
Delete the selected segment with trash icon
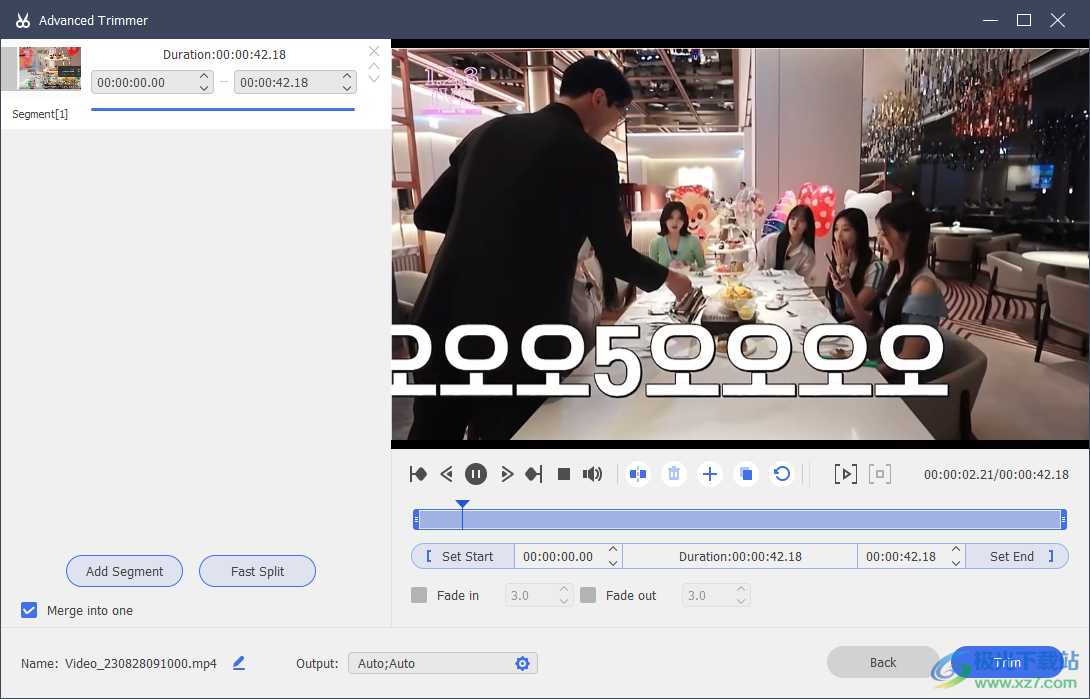click(674, 474)
